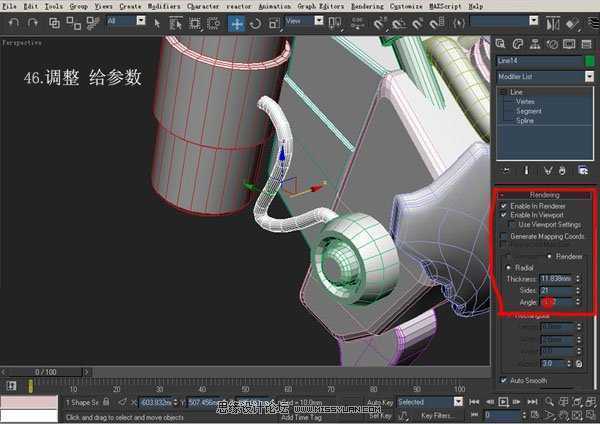Open the MAXScript menu
This screenshot has height=424, width=600.
pos(445,6)
